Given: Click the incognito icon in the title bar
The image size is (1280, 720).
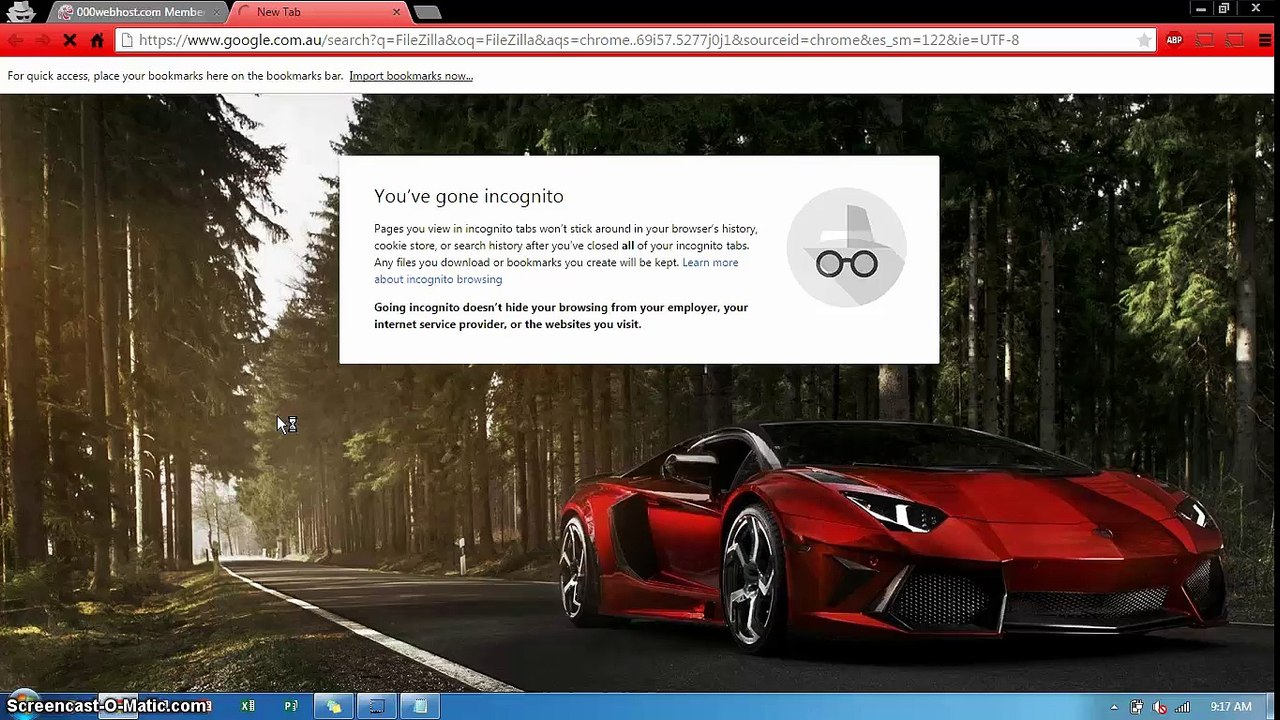Looking at the screenshot, I should tap(21, 12).
